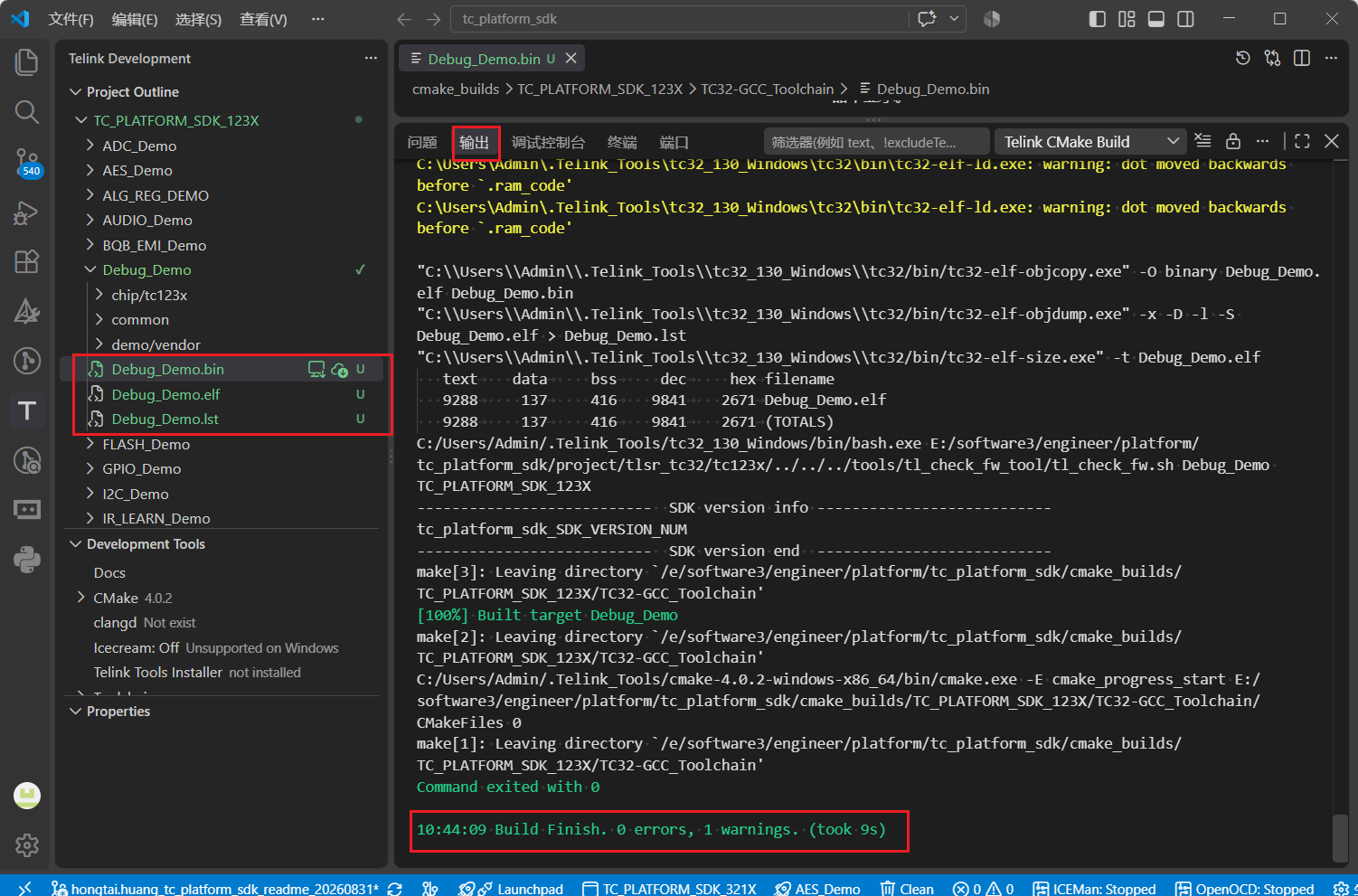Toggle the primary side bar visibility
Image resolution: width=1358 pixels, height=896 pixels.
pos(1098,19)
